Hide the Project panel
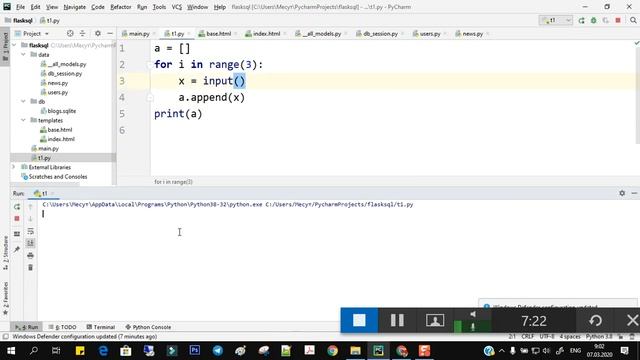Screen dimensions: 640x360 [110, 33]
